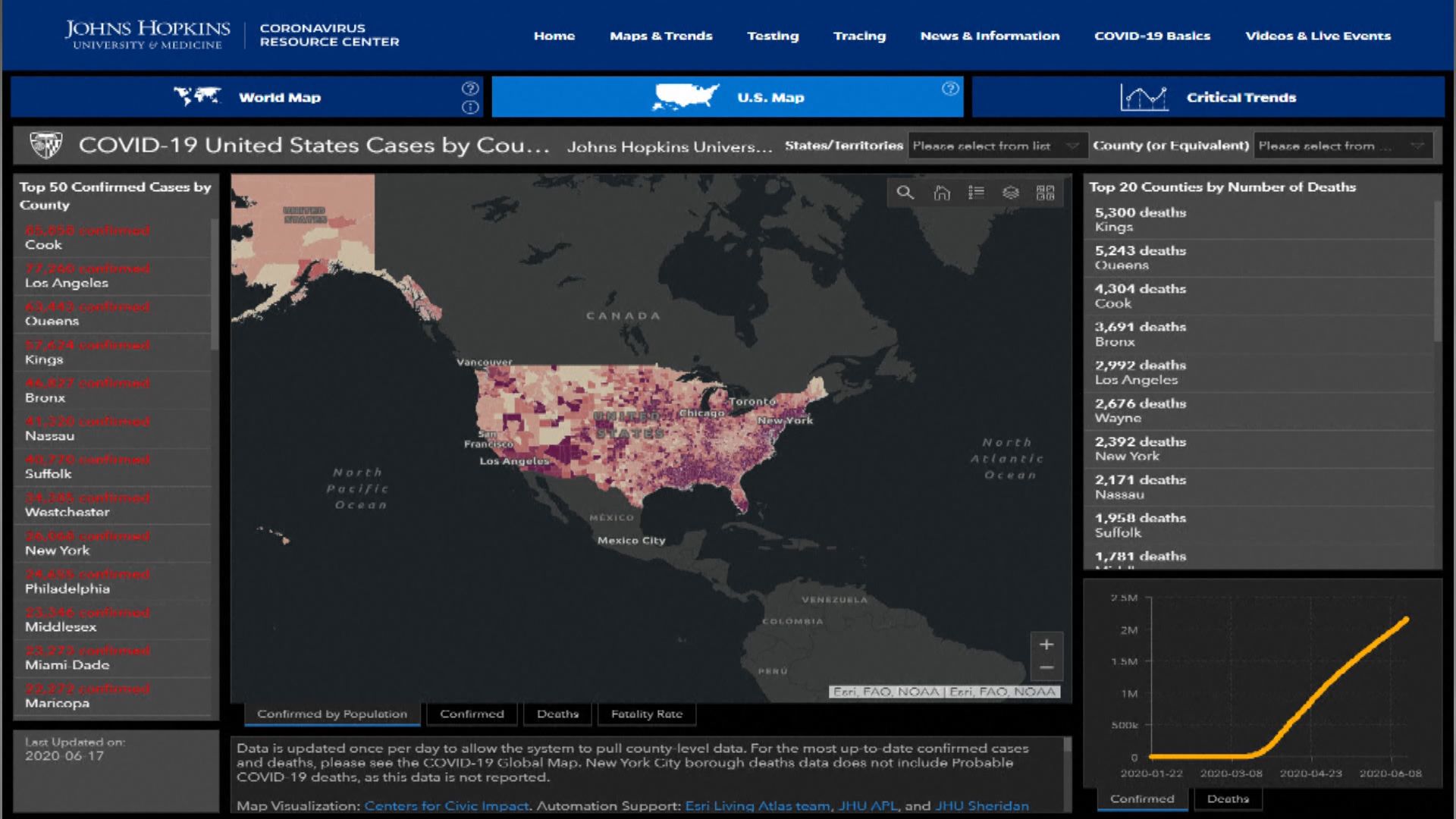This screenshot has width=1456, height=819.
Task: Select Los Angeles in top cases list
Action: (67, 283)
